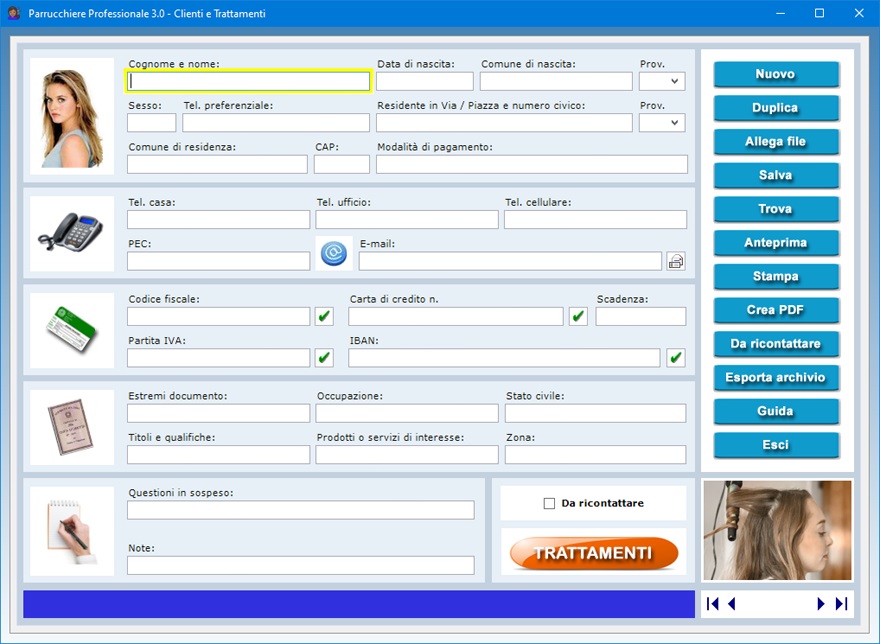Click the Esporta archivio button
The width and height of the screenshot is (880, 644).
[x=776, y=377]
